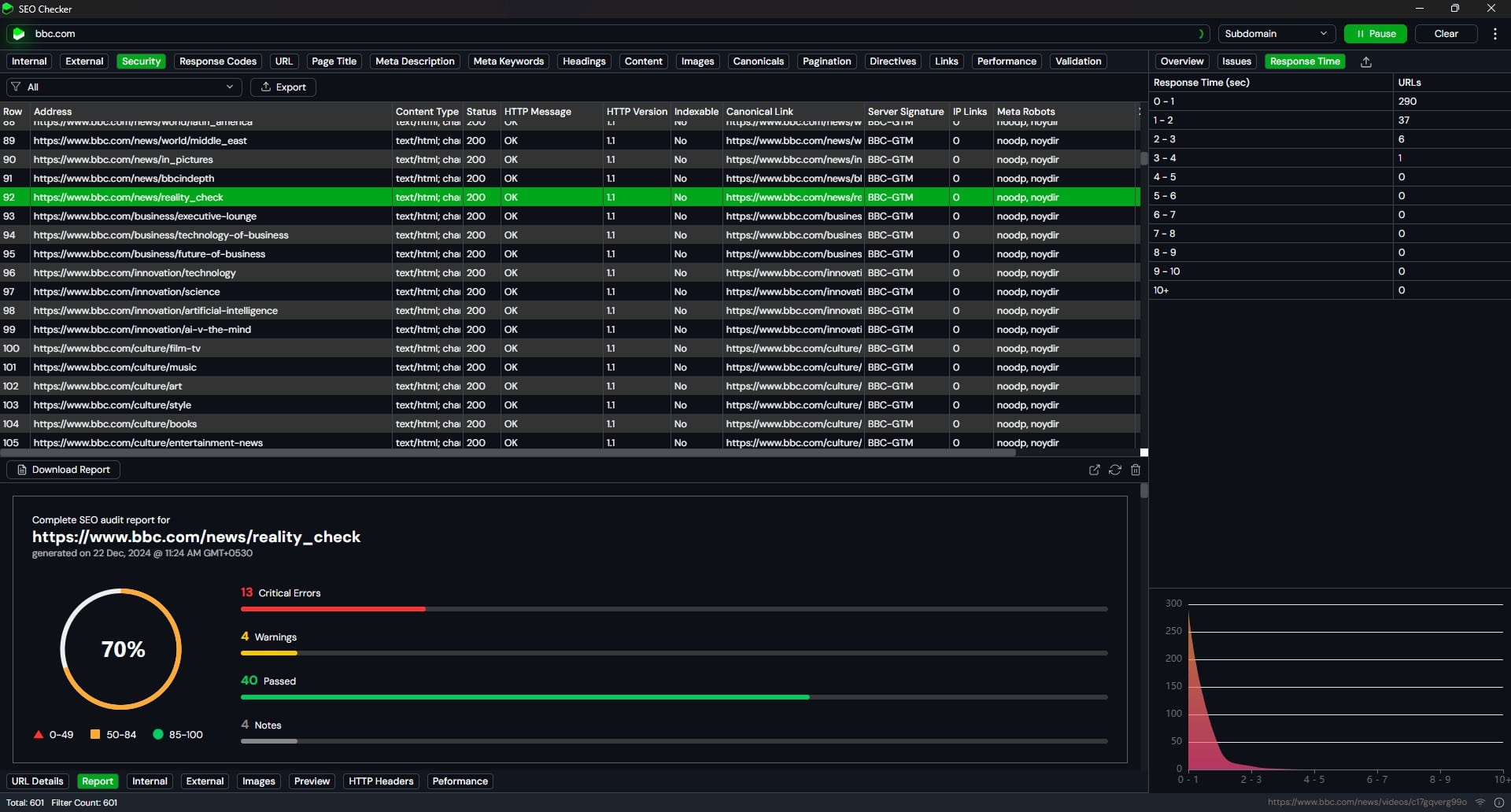Screen dimensions: 1511x812
Task: Click the status bar URL bbc.com/news/videos
Action: 1367,803
